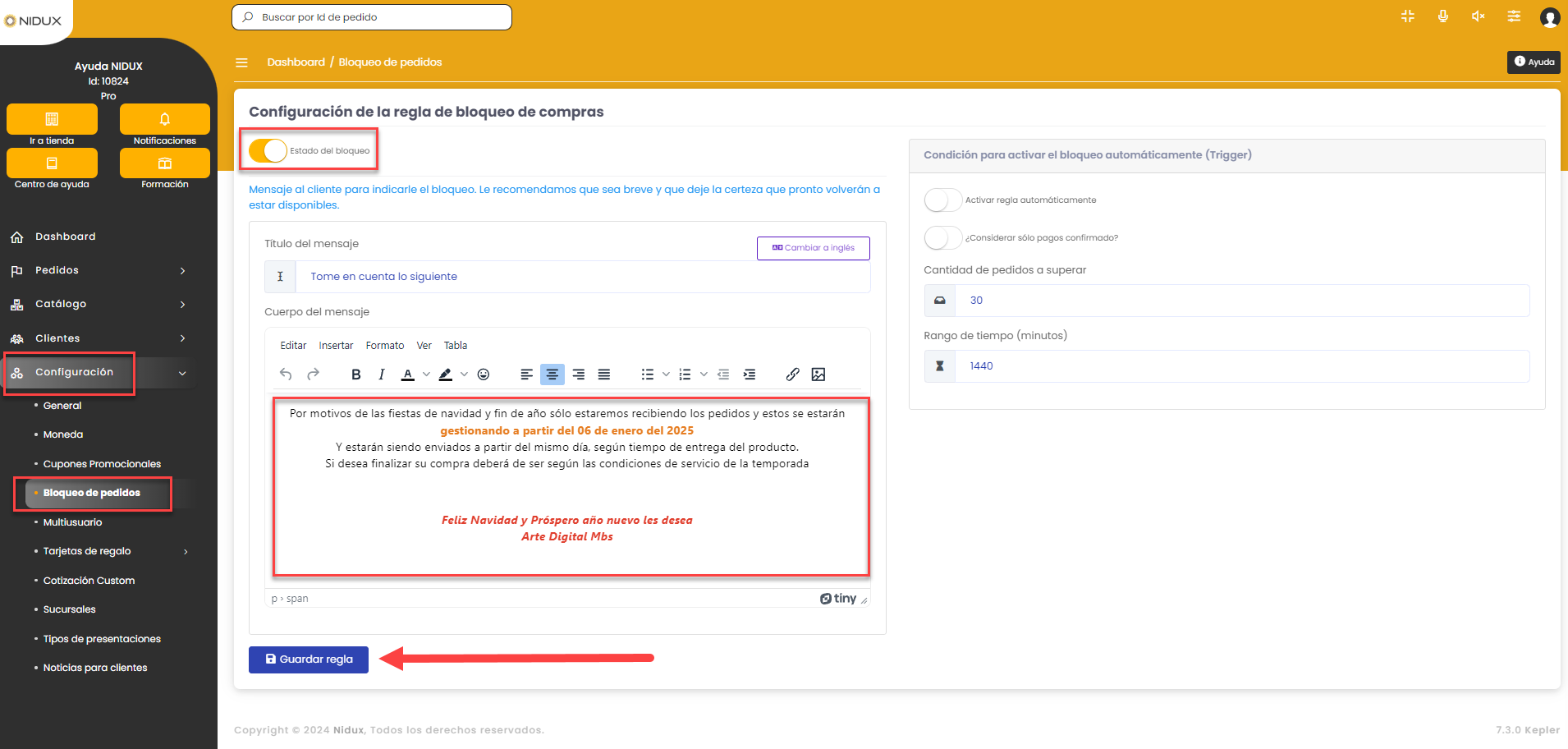Expand the Catálogo submenu chevron
Viewport: 1568px width, 749px height.
182,305
